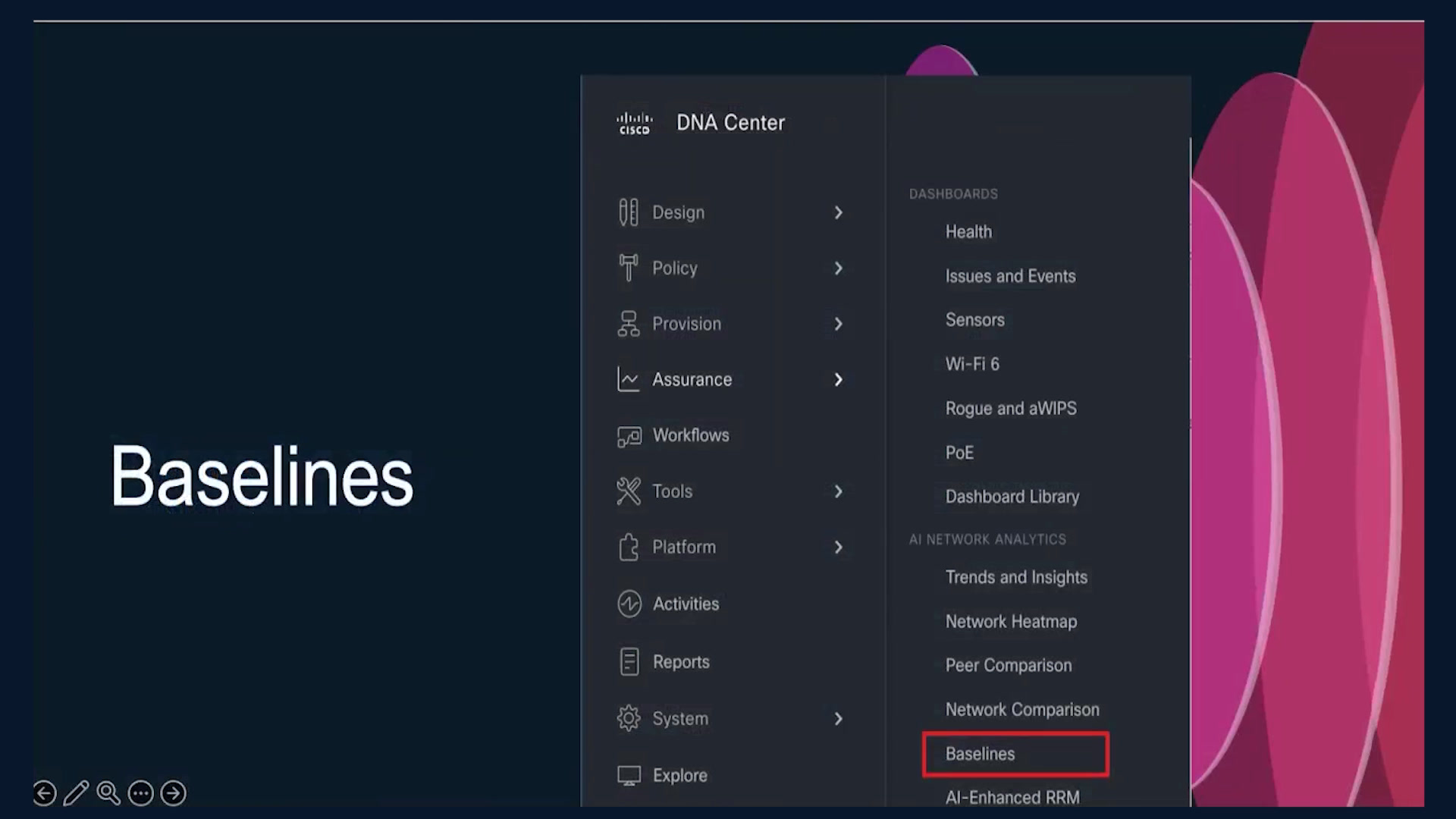This screenshot has height=819, width=1456.
Task: Click the pen annotation tool icon
Action: click(x=76, y=793)
